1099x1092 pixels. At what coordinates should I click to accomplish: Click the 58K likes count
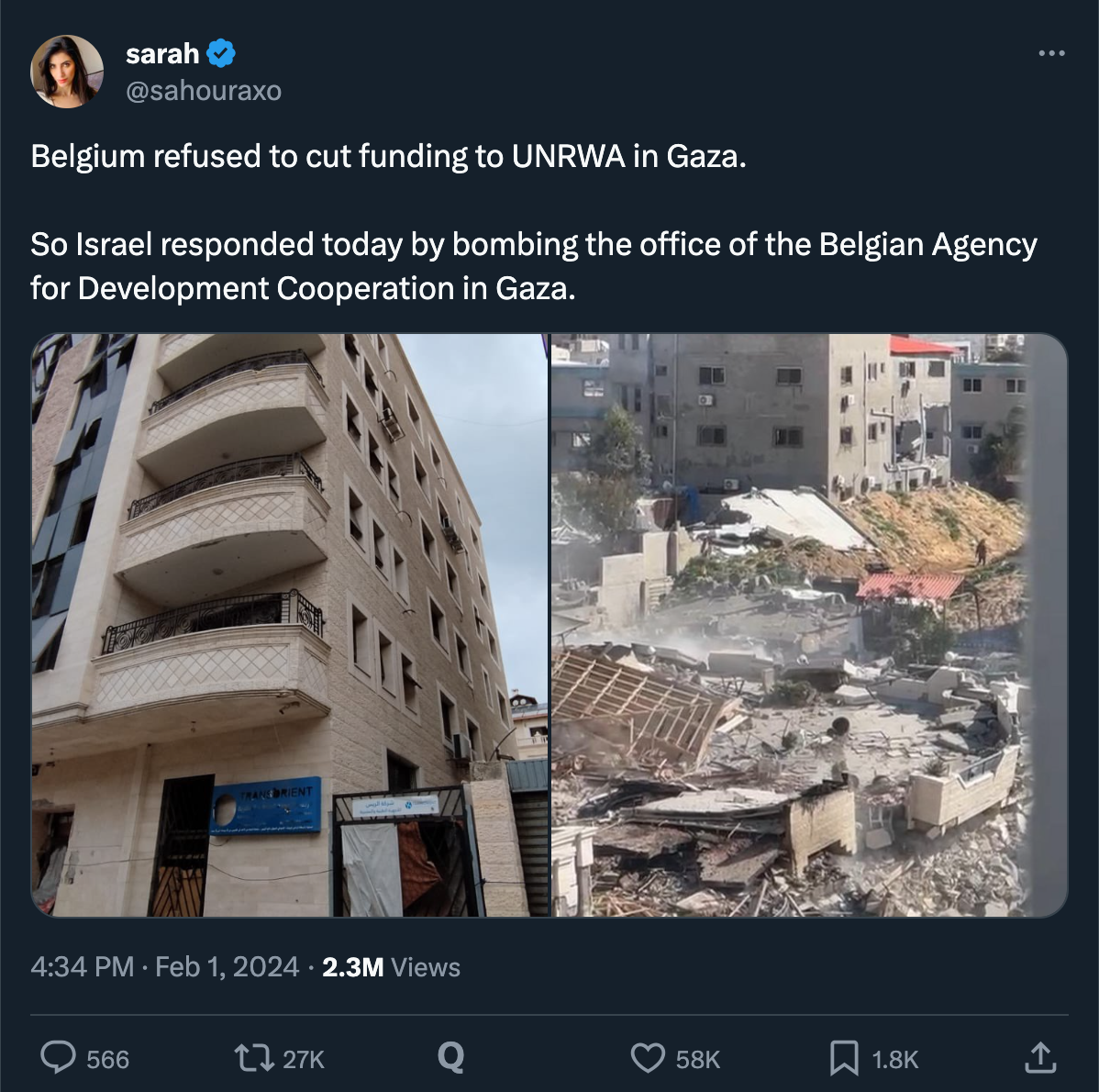pos(698,1059)
